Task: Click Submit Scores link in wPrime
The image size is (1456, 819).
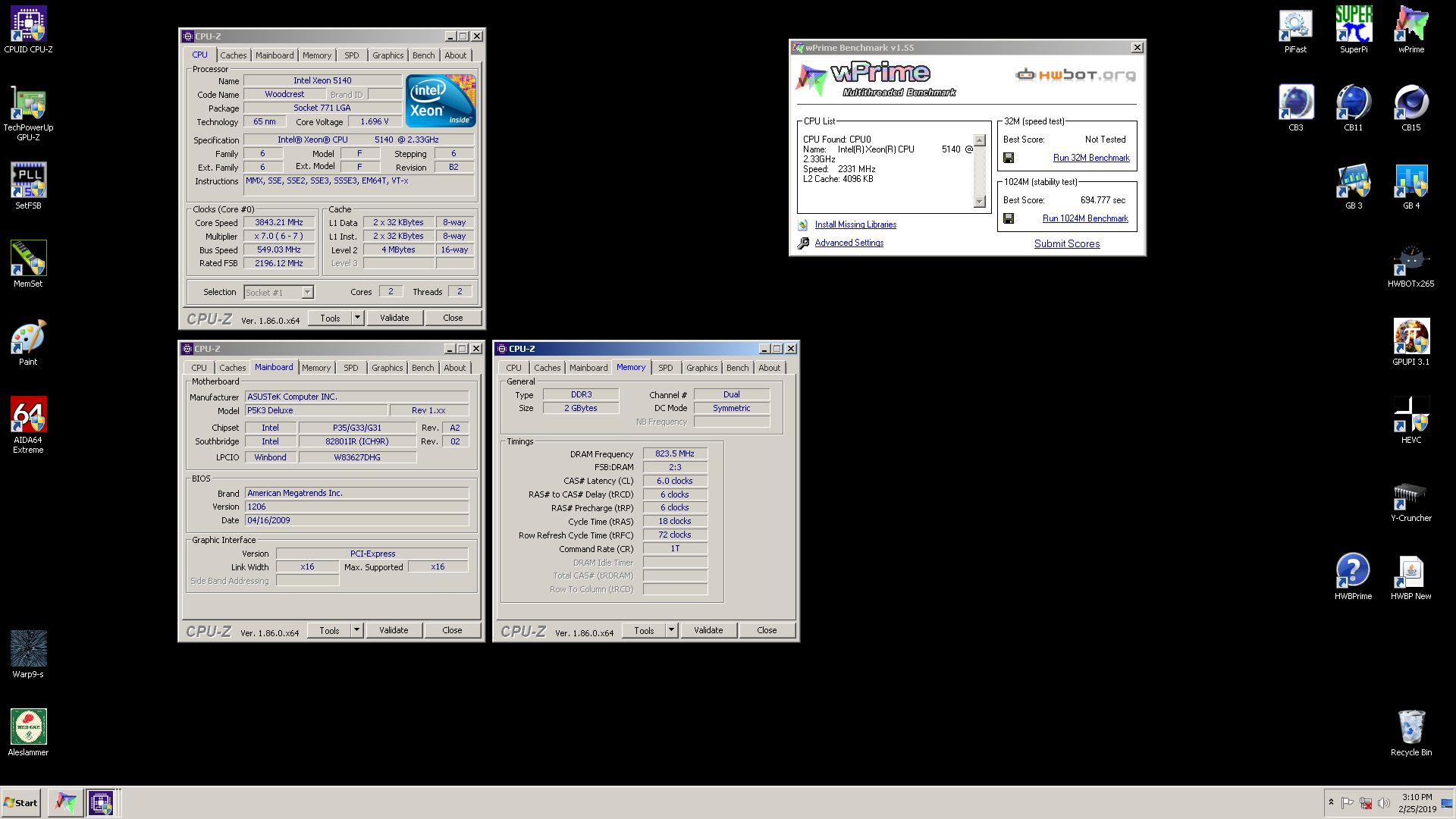Action: [1067, 243]
